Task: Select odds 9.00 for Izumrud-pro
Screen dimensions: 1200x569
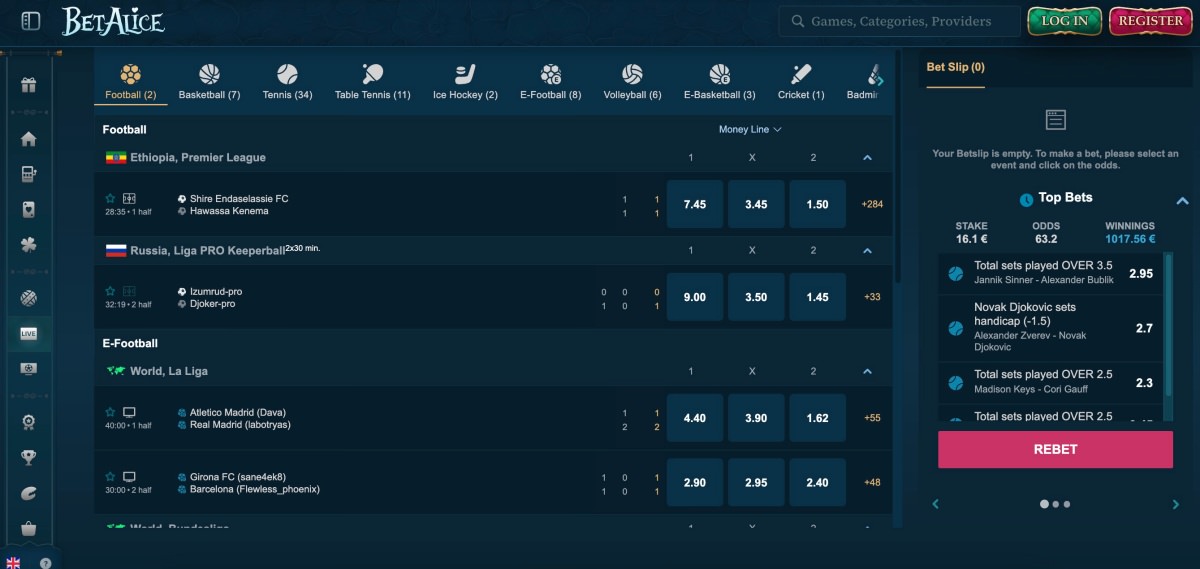Action: coord(694,297)
